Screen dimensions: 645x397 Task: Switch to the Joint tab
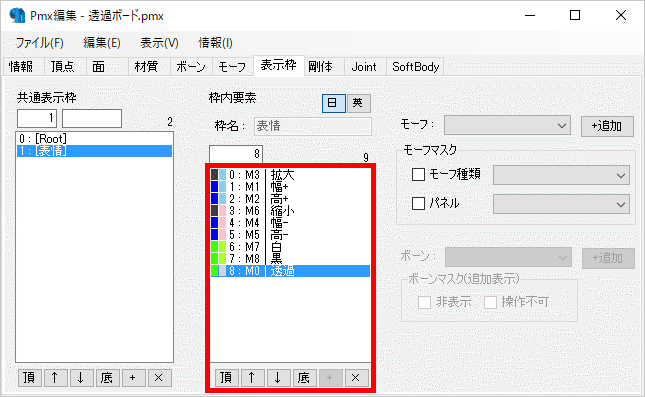(x=364, y=67)
